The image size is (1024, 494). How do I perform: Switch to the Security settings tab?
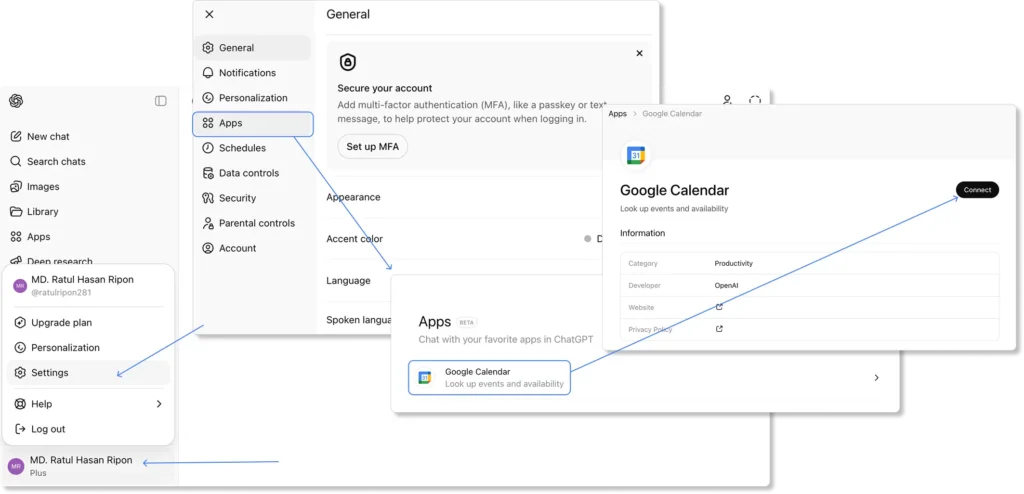coord(253,198)
